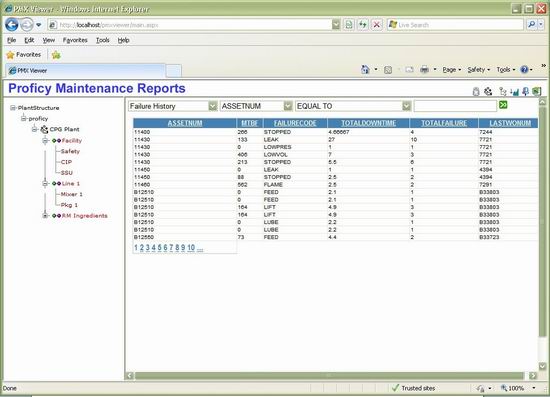Click the Print icon in command bar
This screenshot has height=397, width=550.
(x=424, y=69)
